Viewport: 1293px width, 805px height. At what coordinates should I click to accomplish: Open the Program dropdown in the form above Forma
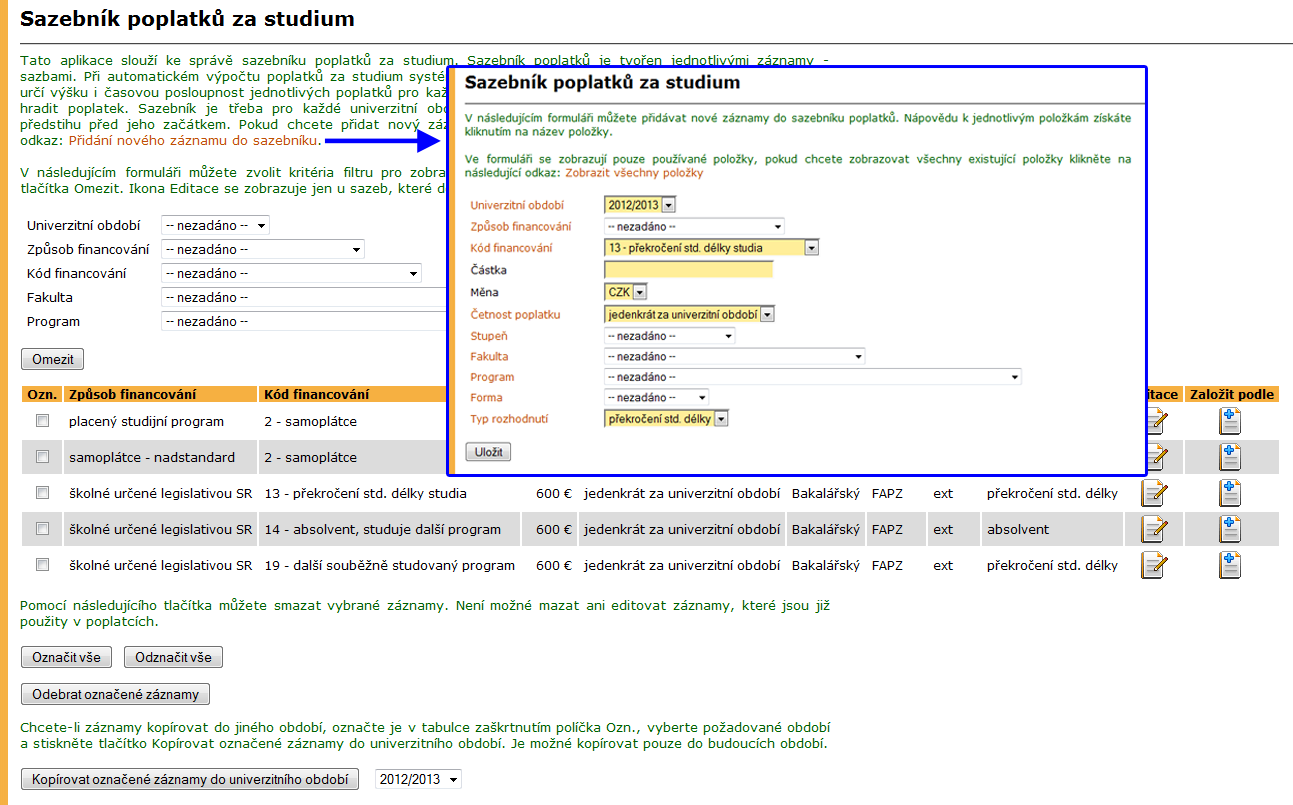click(x=813, y=377)
